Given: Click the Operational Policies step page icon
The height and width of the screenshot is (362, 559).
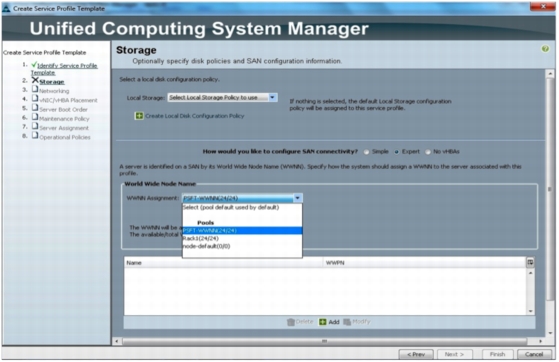Looking at the screenshot, I should click(x=35, y=136).
